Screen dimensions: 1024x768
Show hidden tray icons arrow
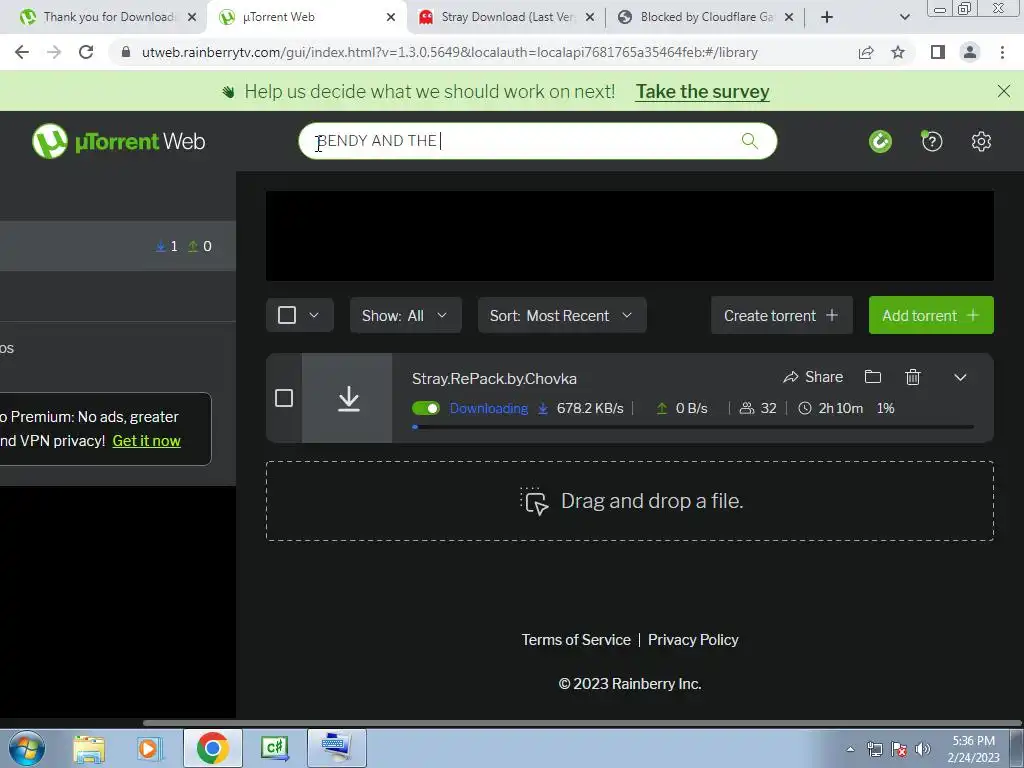point(850,750)
